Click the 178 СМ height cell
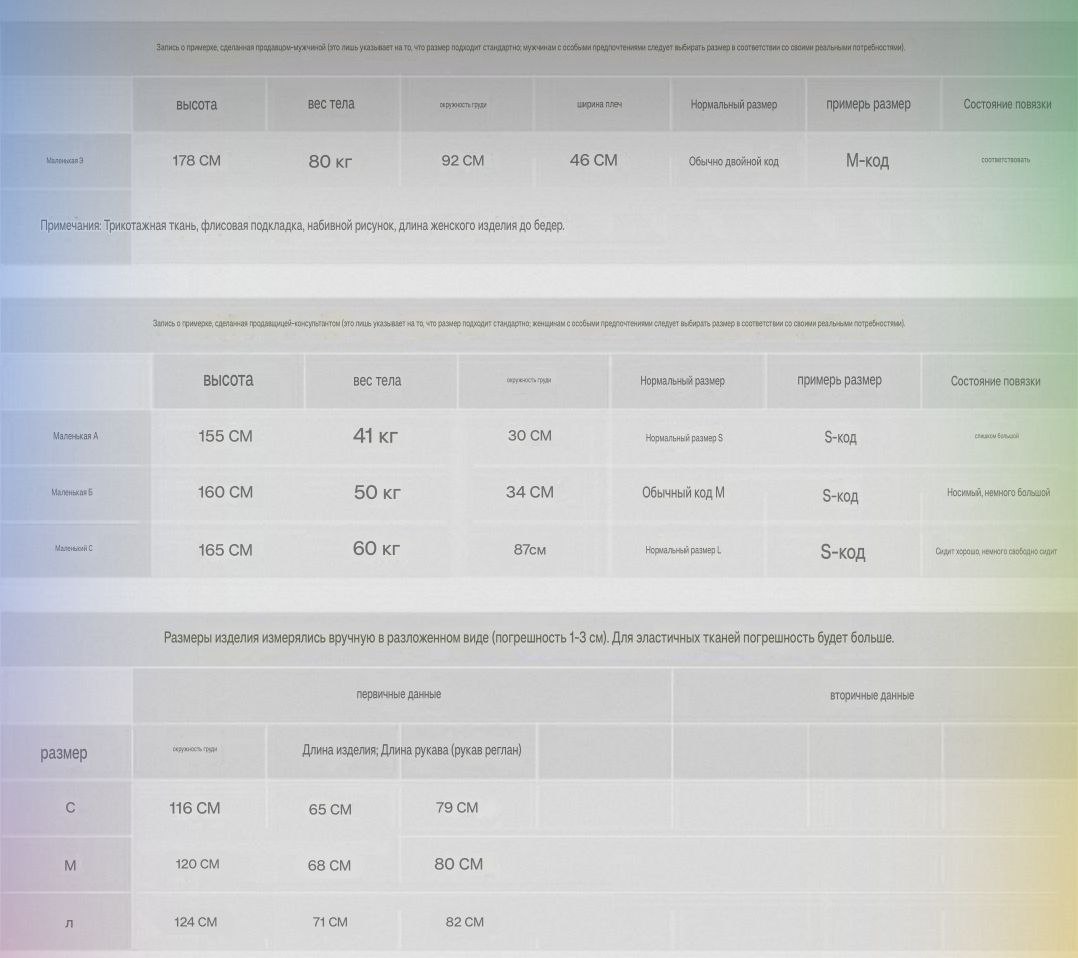The width and height of the screenshot is (1078, 958). tap(197, 160)
